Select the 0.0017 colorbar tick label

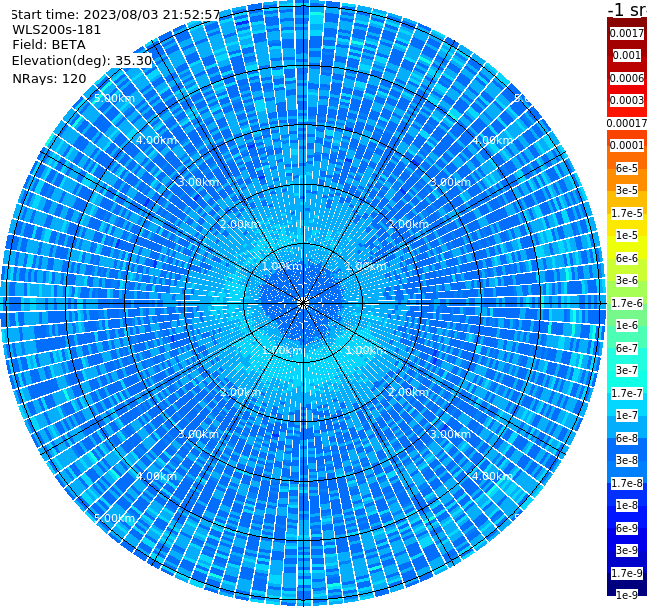(627, 33)
